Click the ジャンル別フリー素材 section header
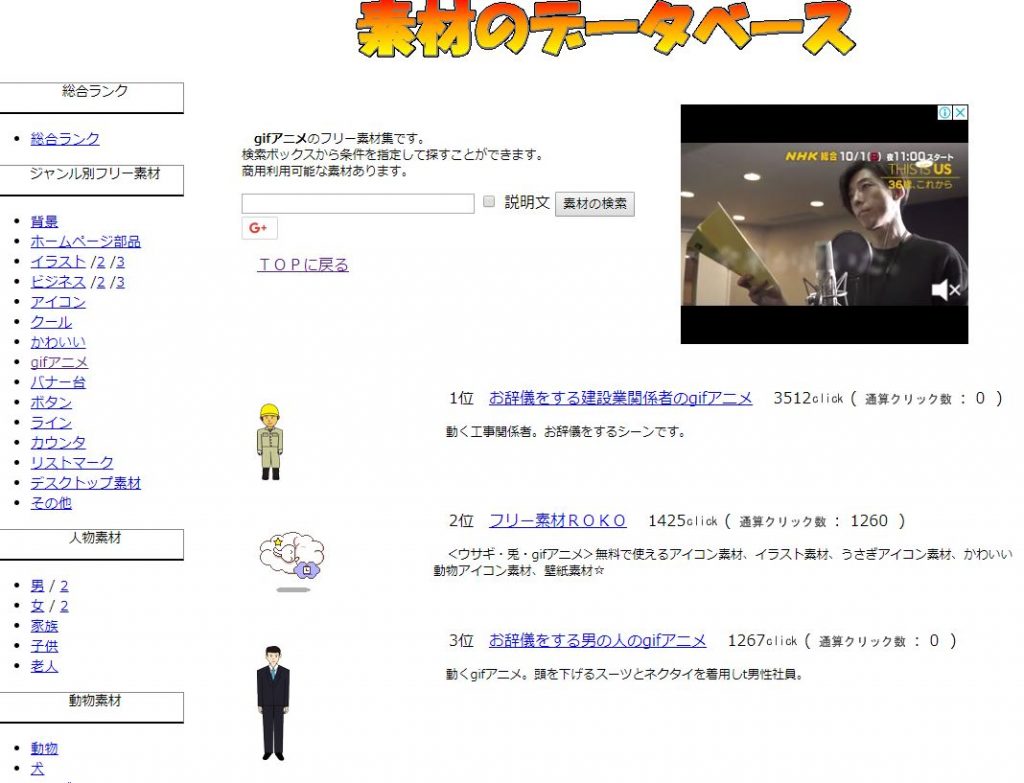 pos(91,180)
